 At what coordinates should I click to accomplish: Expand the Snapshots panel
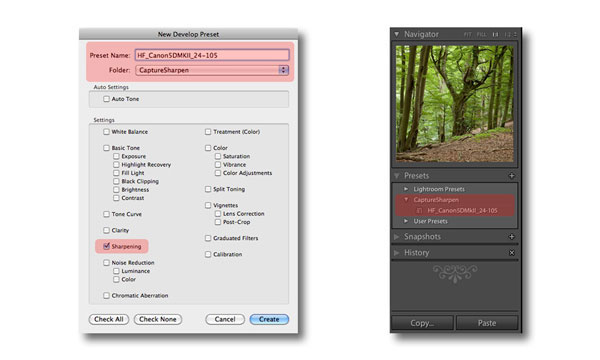pos(396,237)
